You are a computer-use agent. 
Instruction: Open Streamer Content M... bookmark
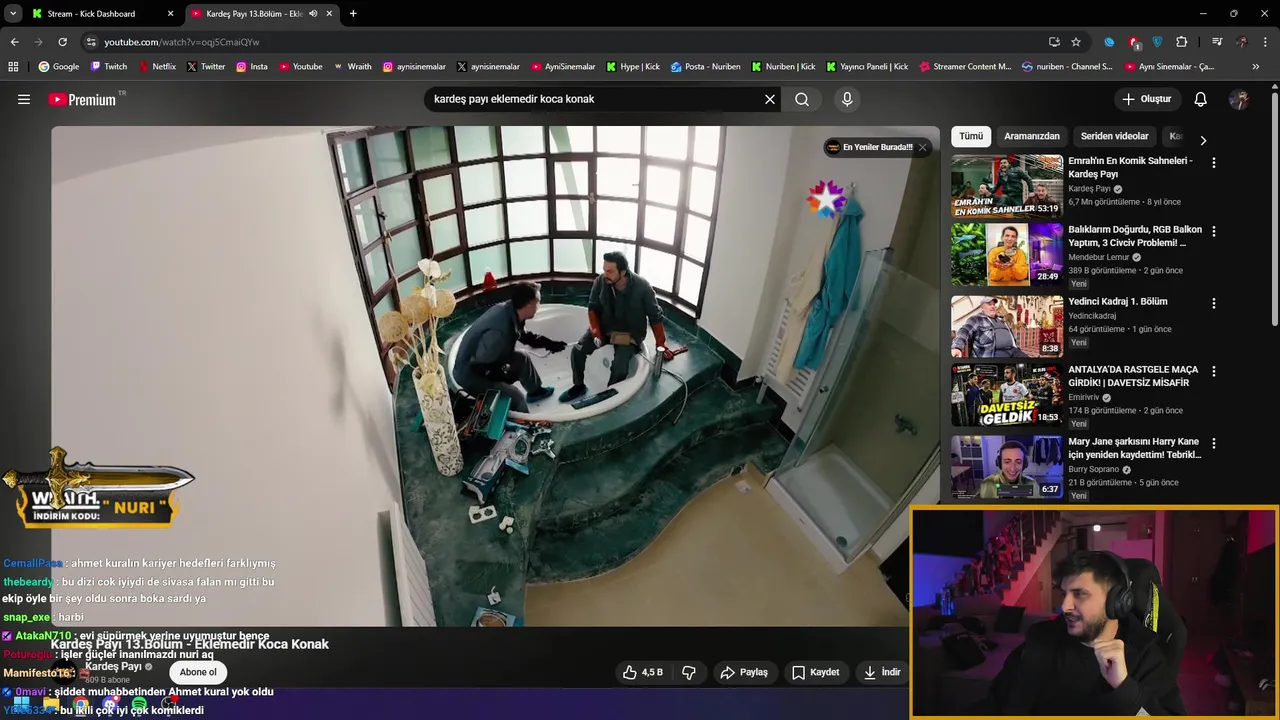pos(964,67)
